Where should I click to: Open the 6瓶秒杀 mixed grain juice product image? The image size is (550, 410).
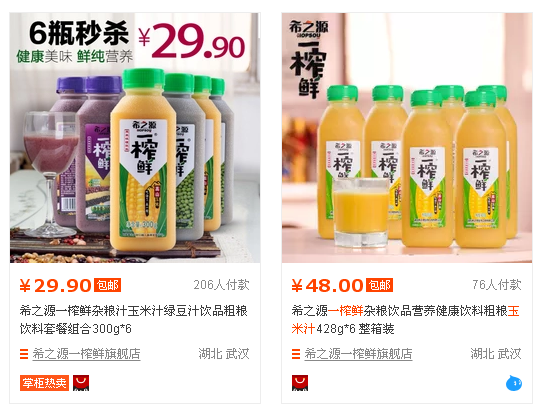pyautogui.click(x=135, y=138)
